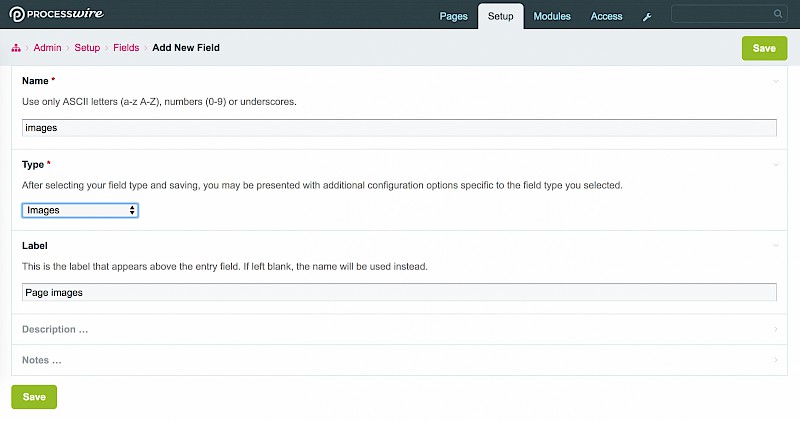
Task: Navigate to Admin breadcrumb link
Action: pos(47,48)
